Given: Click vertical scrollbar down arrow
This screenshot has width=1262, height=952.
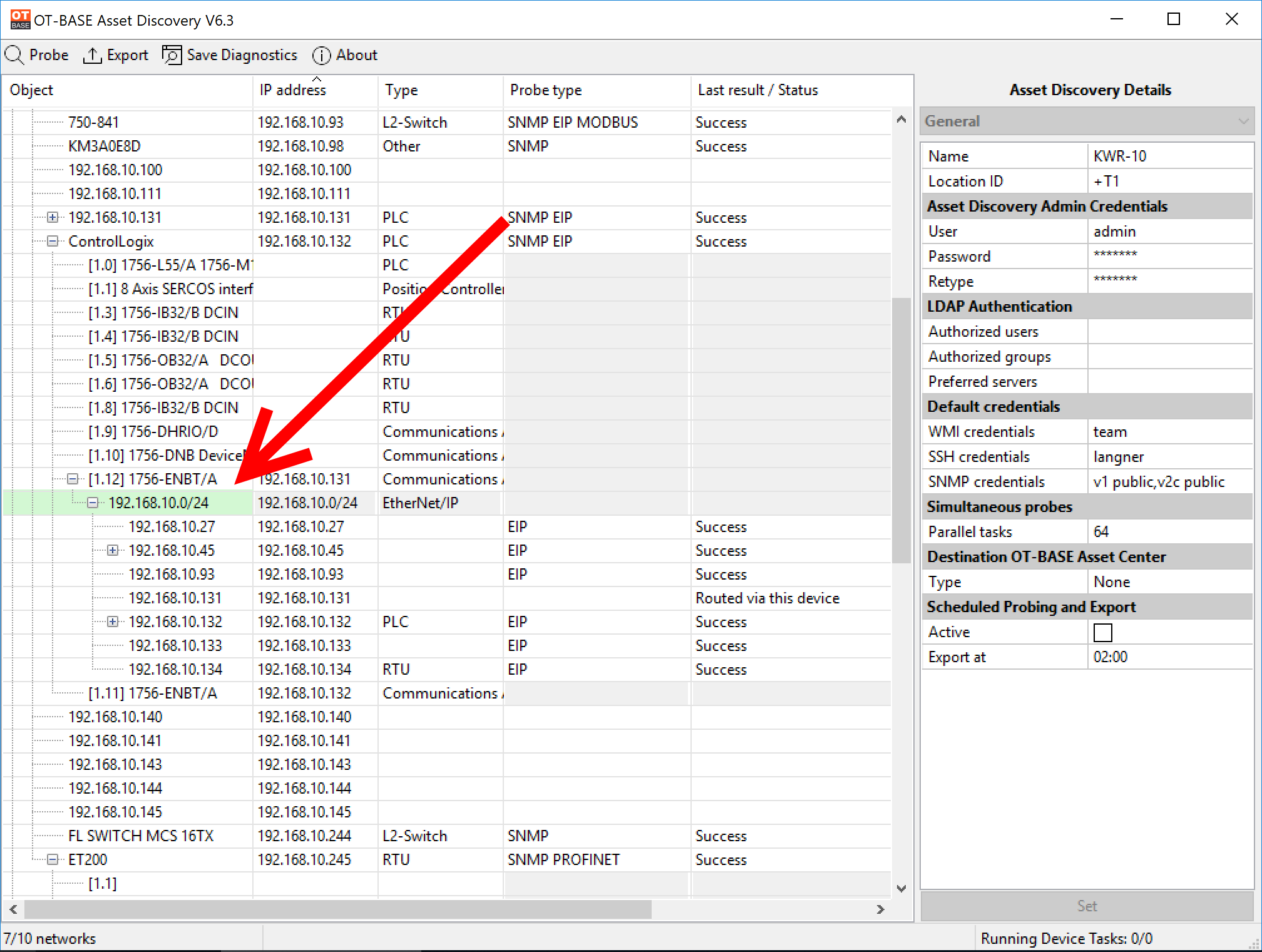Looking at the screenshot, I should tap(901, 888).
